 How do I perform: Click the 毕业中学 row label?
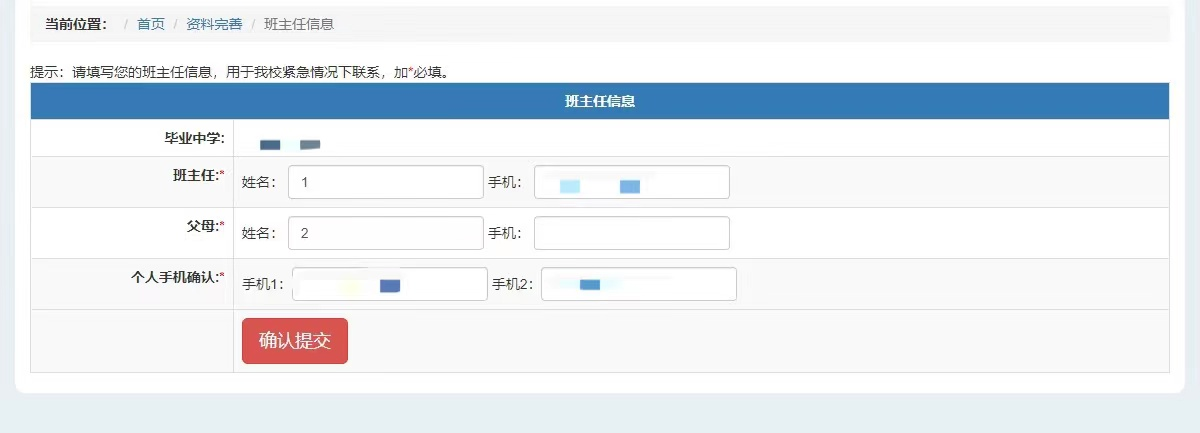(x=187, y=138)
